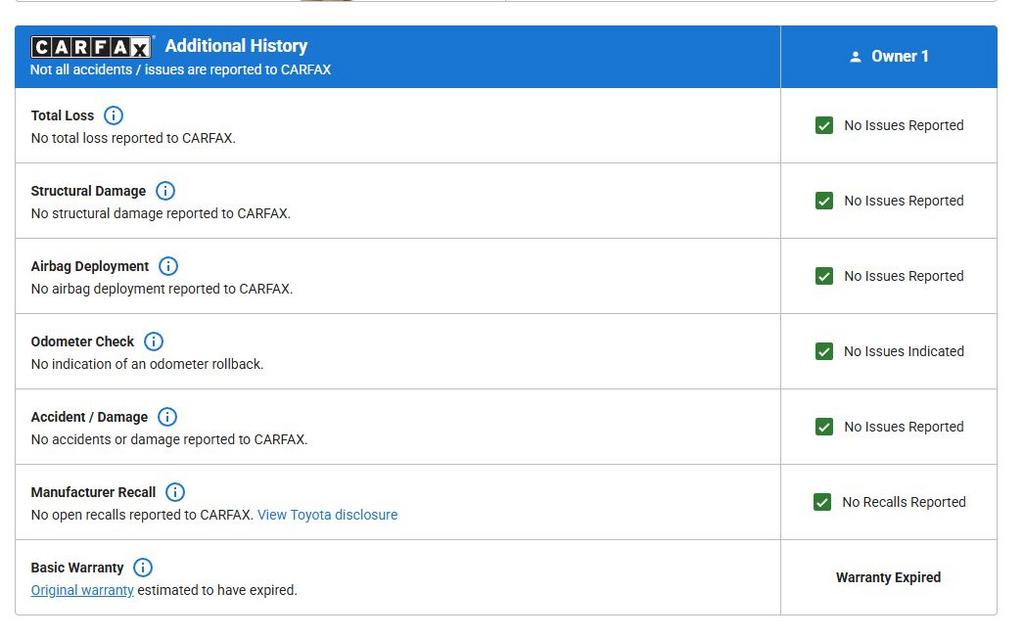Click the Owner 1 person icon
This screenshot has width=1024, height=637.
pyautogui.click(x=855, y=57)
